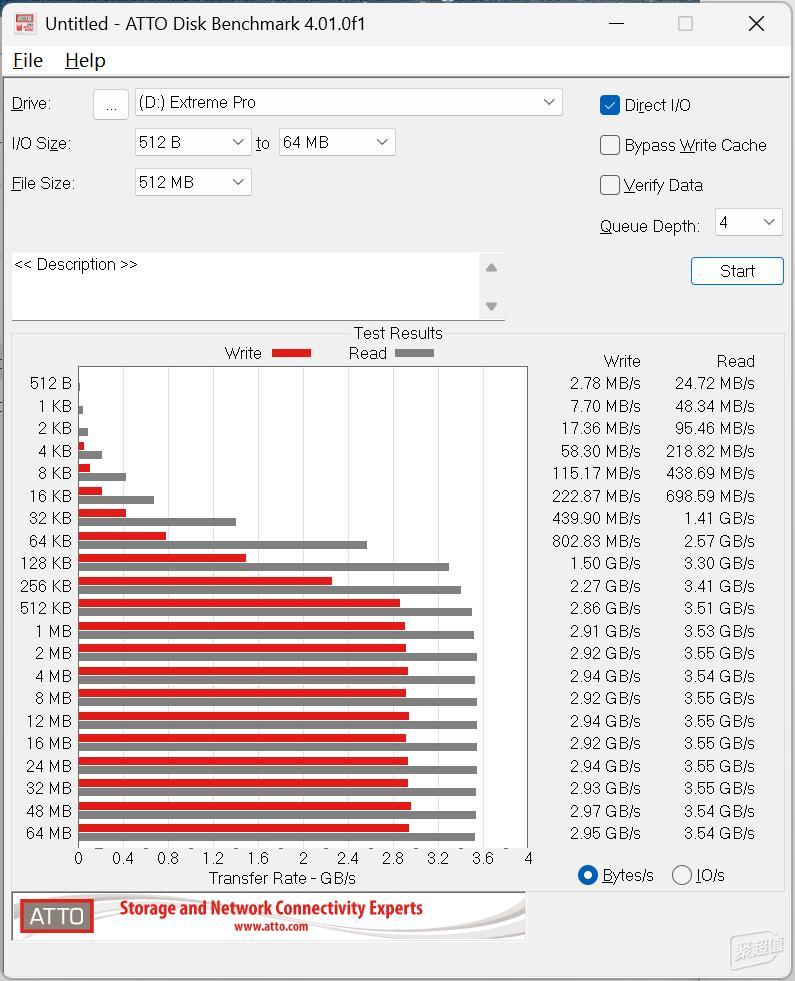Click the description scroll up arrow
795x981 pixels.
(492, 268)
